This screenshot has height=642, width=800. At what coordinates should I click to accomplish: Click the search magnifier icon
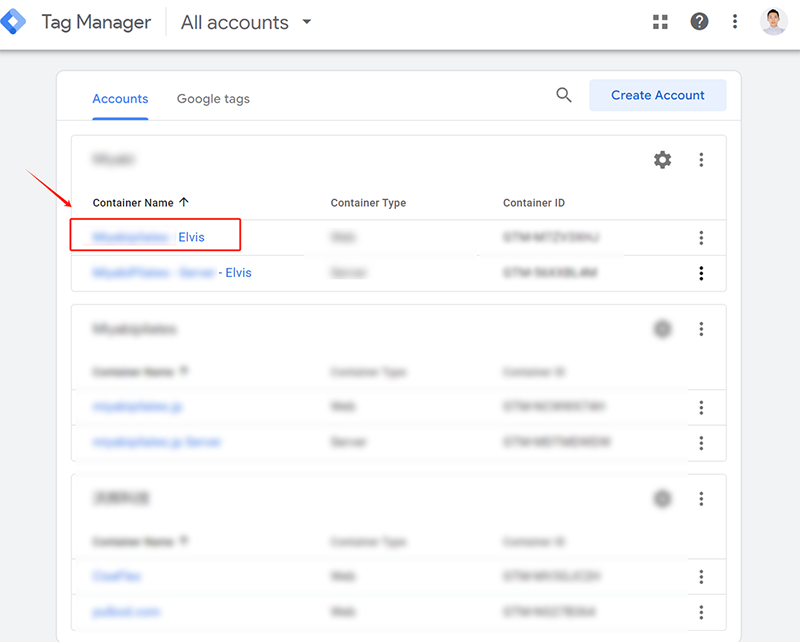(564, 95)
